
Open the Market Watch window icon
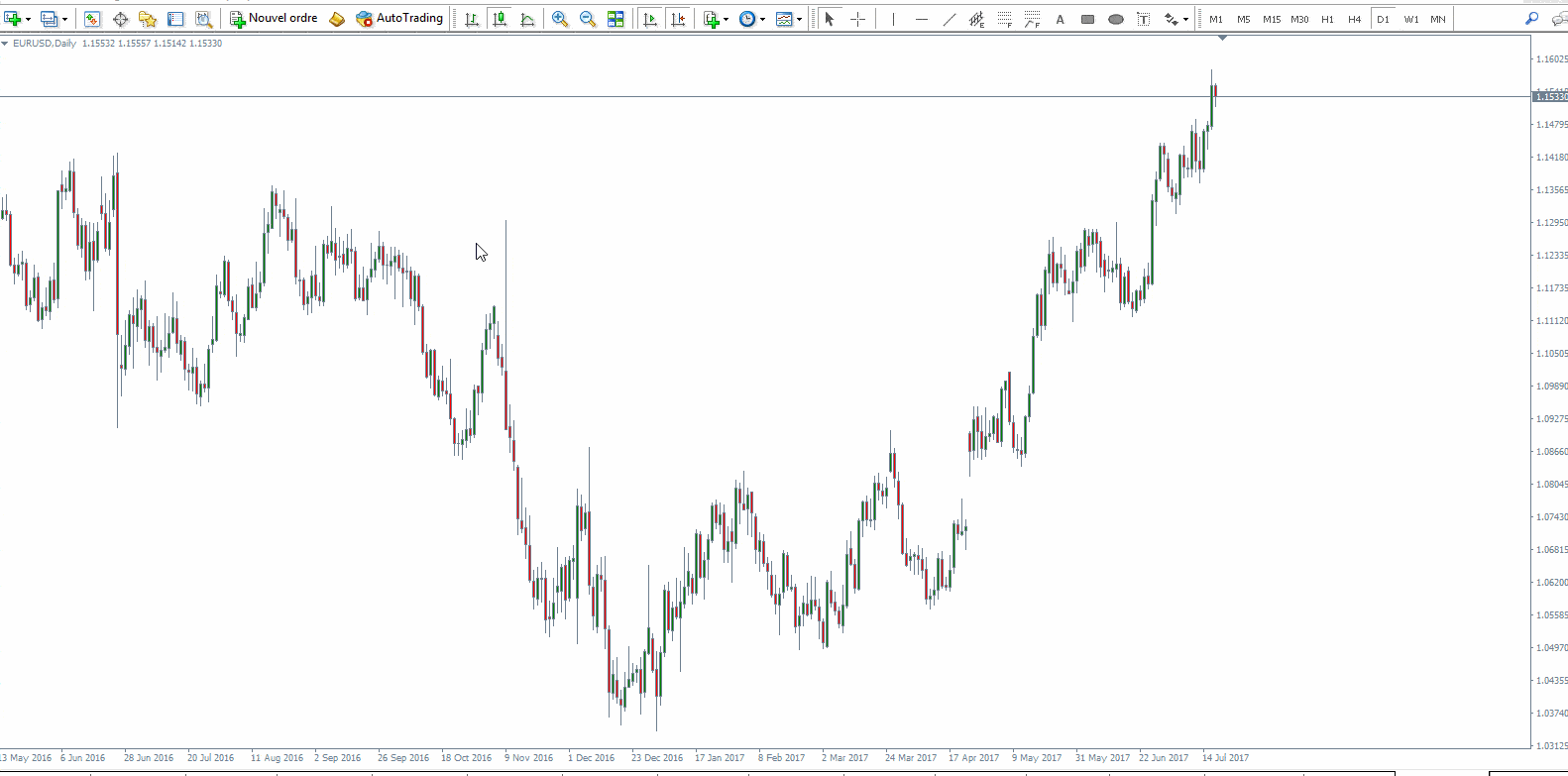coord(92,19)
